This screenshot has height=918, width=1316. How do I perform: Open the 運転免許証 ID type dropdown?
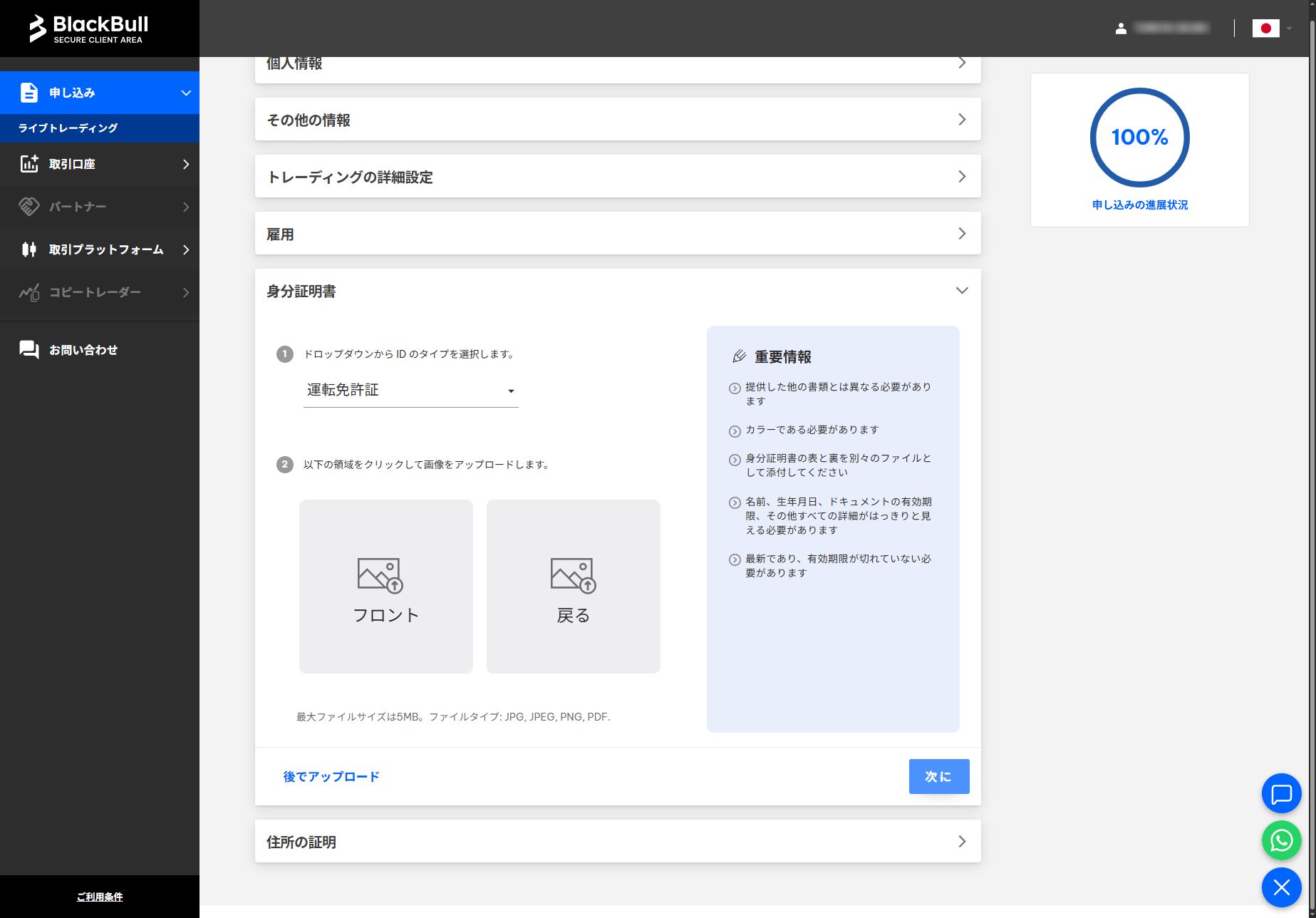410,390
